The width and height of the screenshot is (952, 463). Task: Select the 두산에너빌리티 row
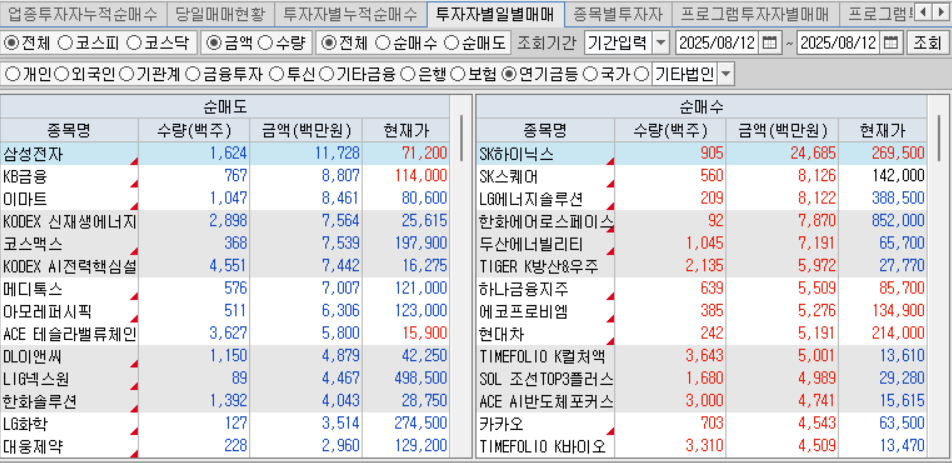point(702,243)
